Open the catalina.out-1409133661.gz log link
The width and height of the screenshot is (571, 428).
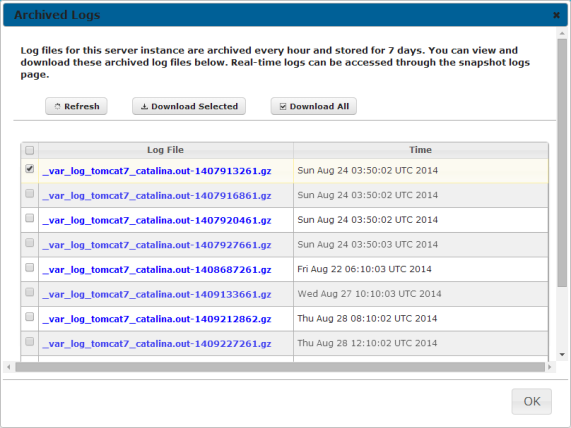coord(157,294)
